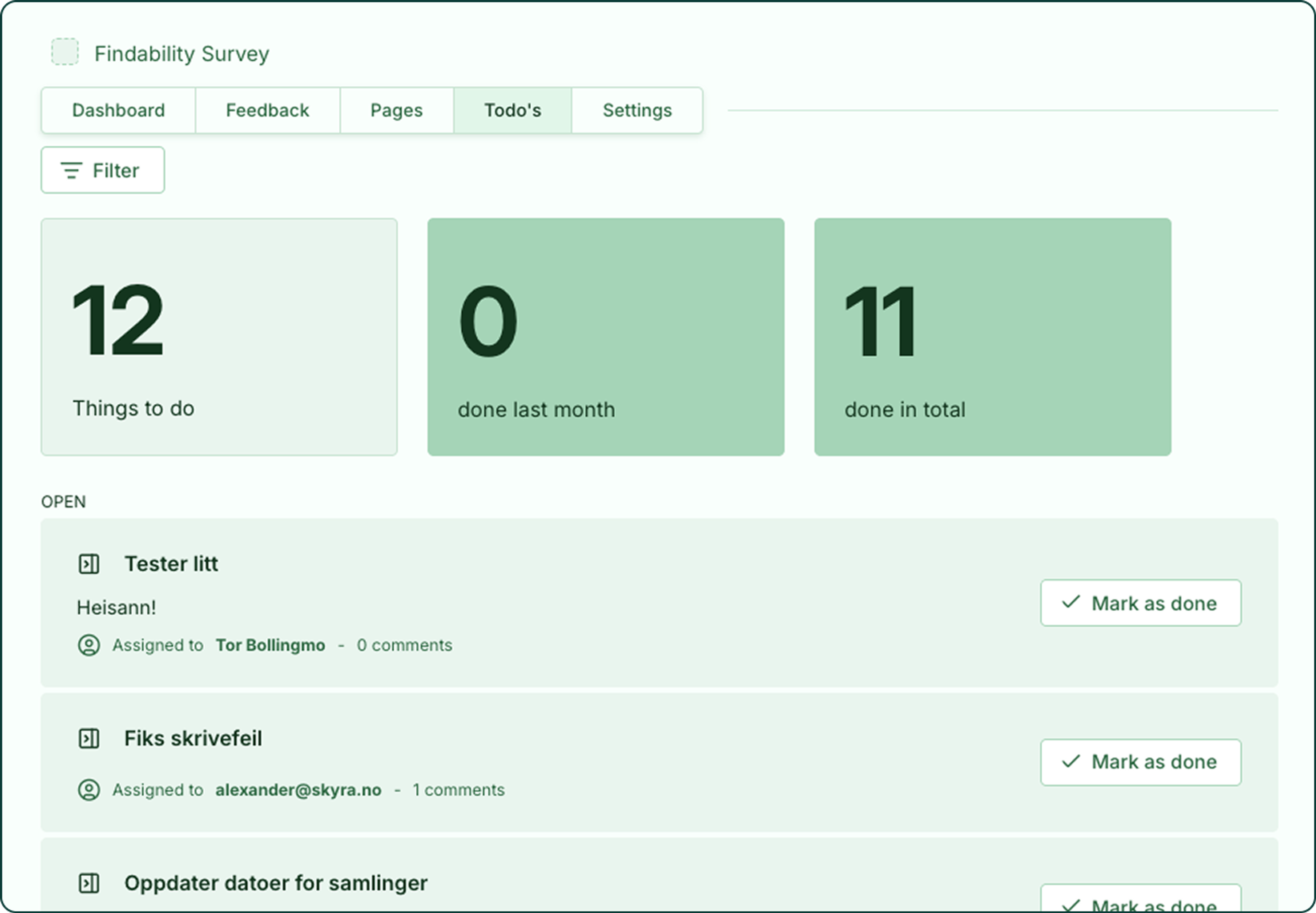Click assignee alexander@skyra.no
Image resolution: width=1316 pixels, height=913 pixels.
click(298, 790)
